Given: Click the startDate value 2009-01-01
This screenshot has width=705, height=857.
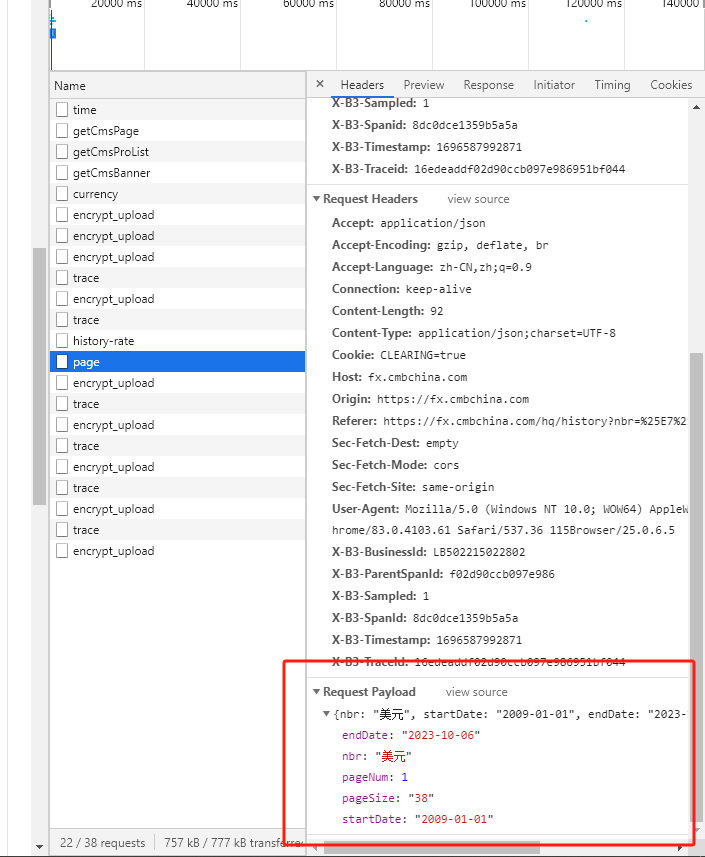Looking at the screenshot, I should coord(454,819).
